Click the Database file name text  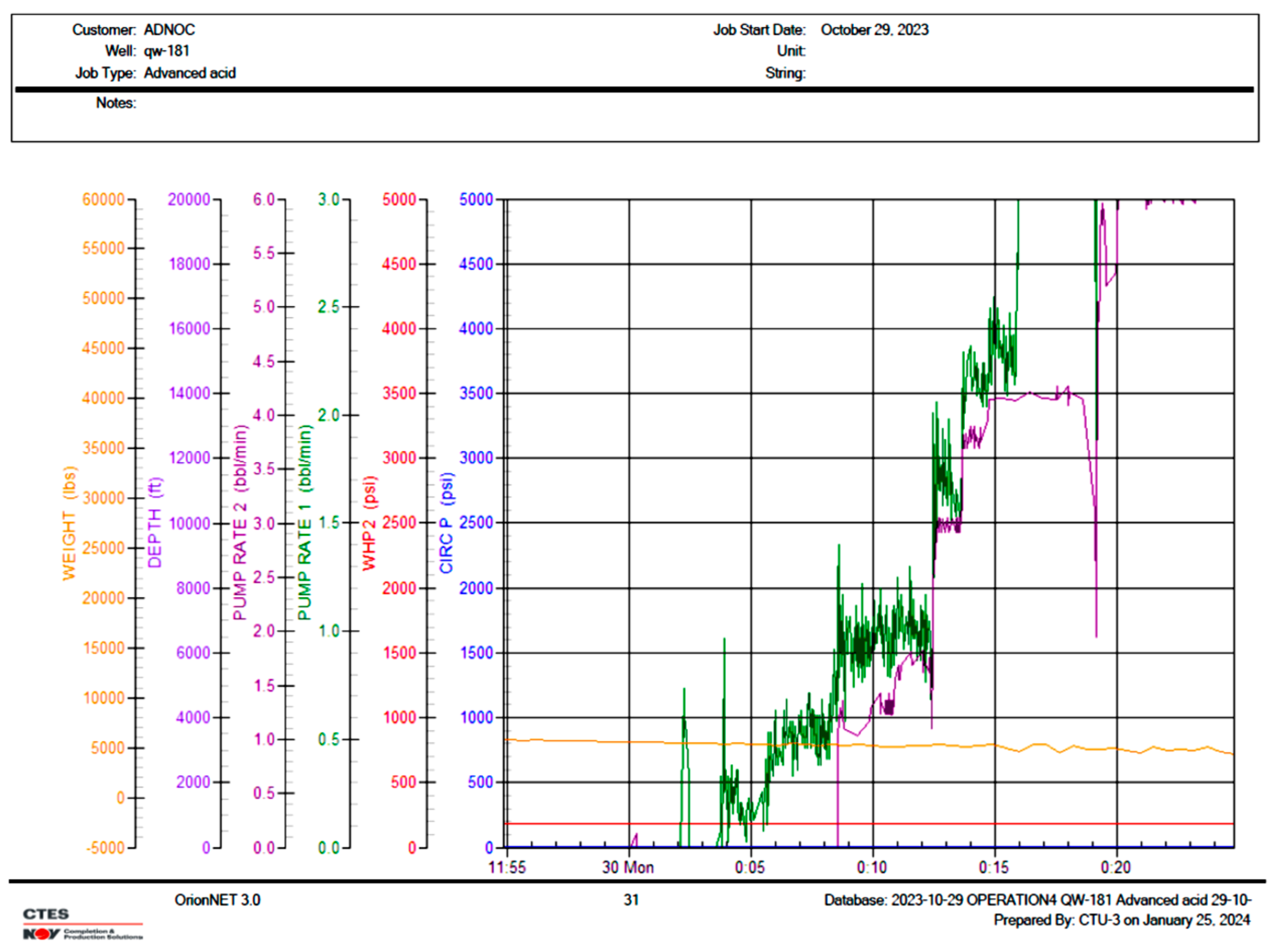(x=1037, y=900)
